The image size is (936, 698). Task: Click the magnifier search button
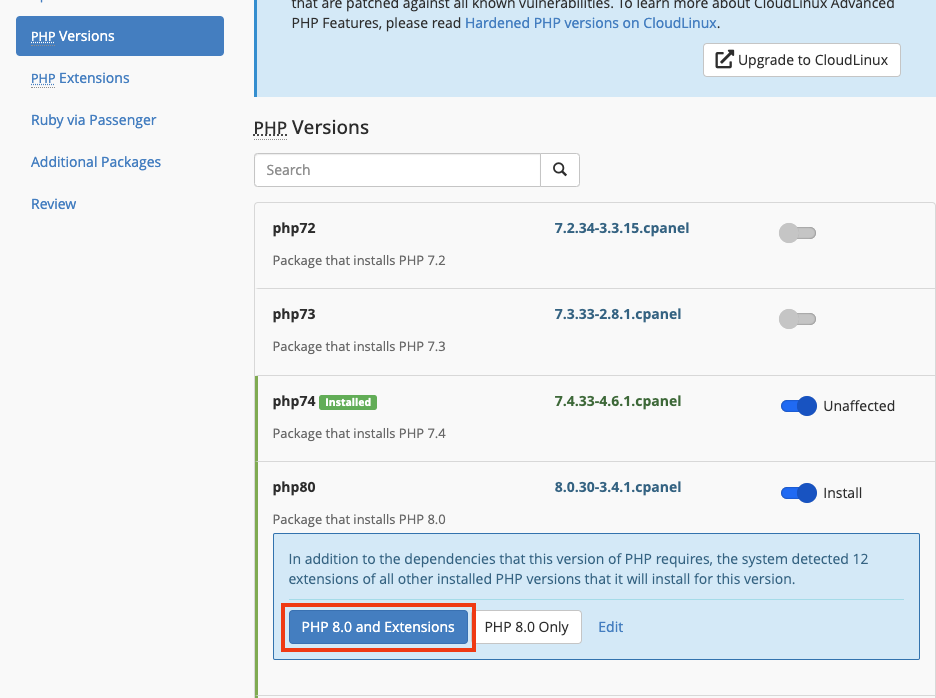coord(560,170)
